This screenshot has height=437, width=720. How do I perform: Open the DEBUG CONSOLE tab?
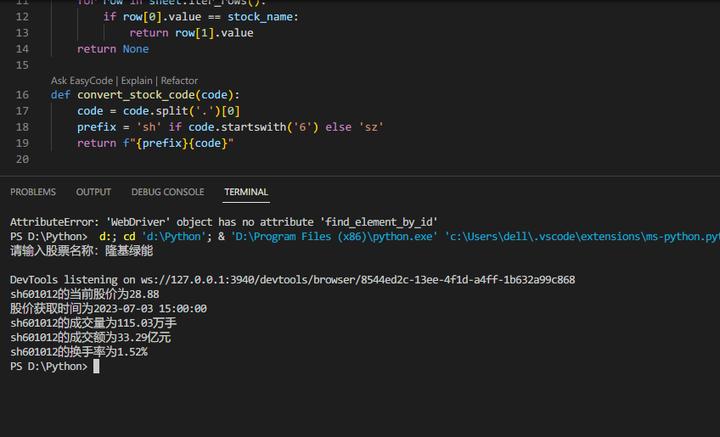coord(168,192)
